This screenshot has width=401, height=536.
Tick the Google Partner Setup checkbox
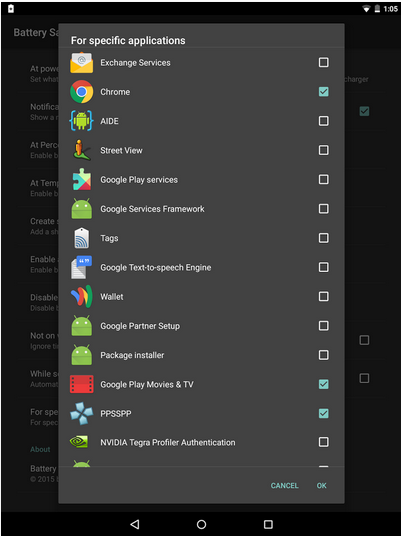(323, 325)
